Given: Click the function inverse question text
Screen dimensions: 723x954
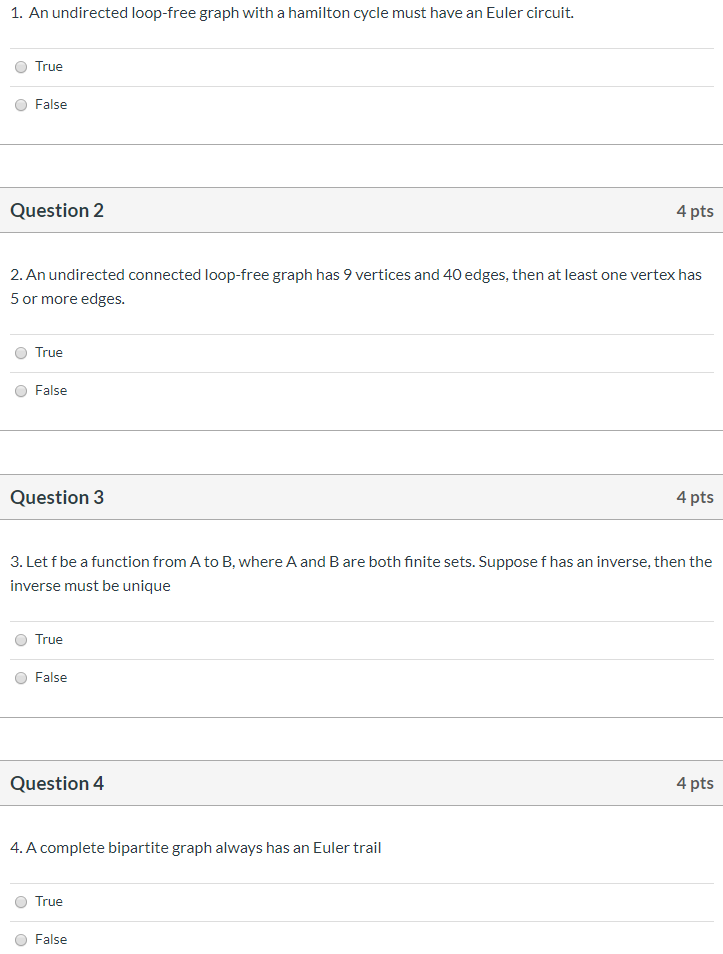Looking at the screenshot, I should pos(361,574).
